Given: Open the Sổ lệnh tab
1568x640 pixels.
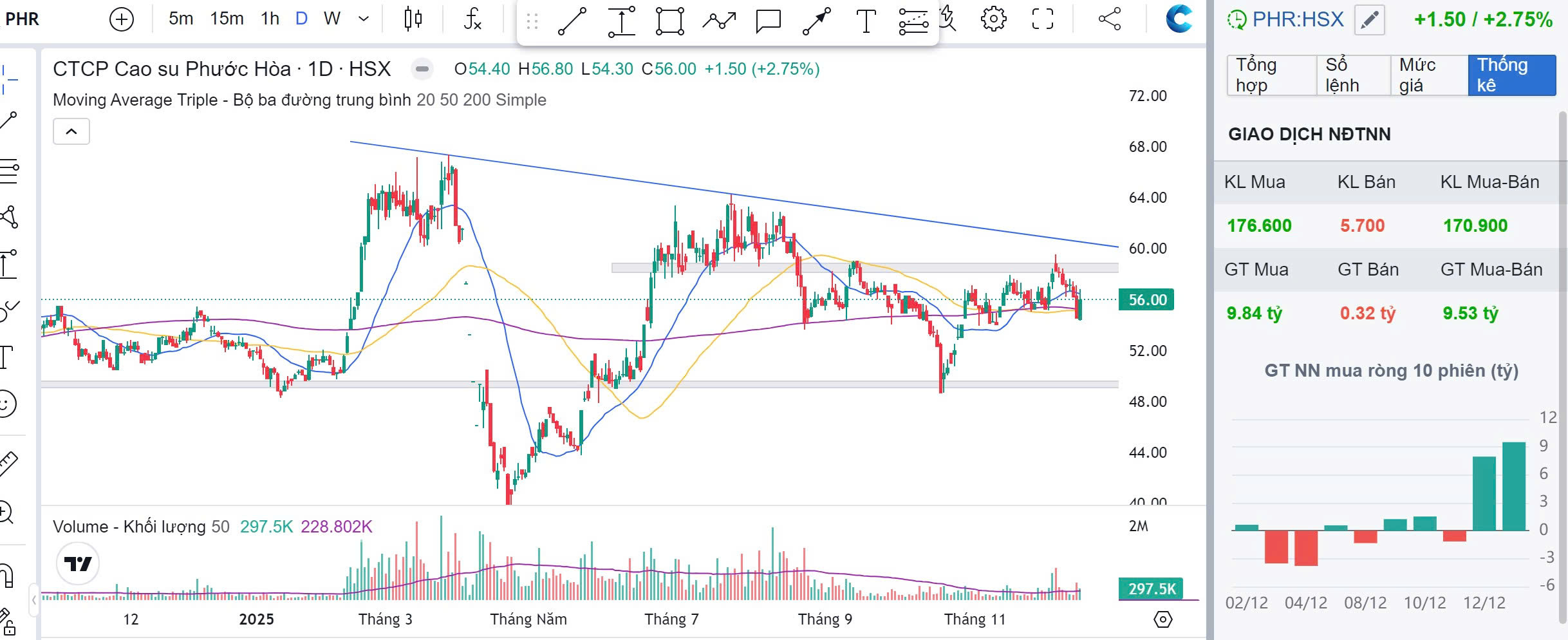Looking at the screenshot, I should [x=1352, y=75].
